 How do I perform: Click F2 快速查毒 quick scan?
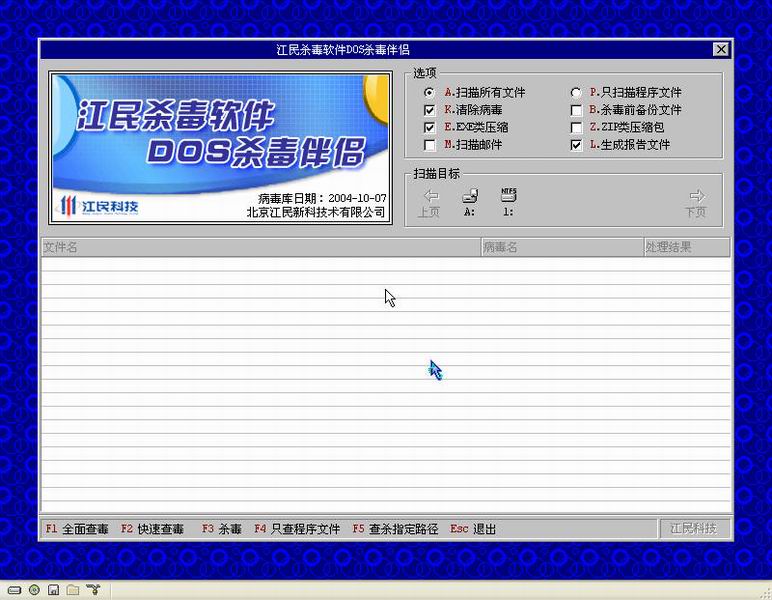point(152,529)
